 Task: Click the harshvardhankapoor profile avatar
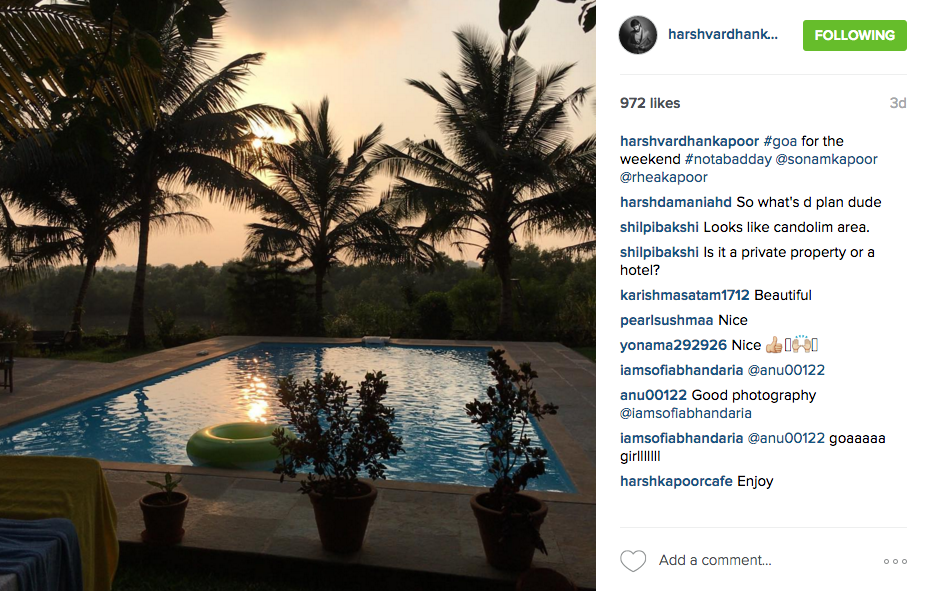(x=638, y=35)
